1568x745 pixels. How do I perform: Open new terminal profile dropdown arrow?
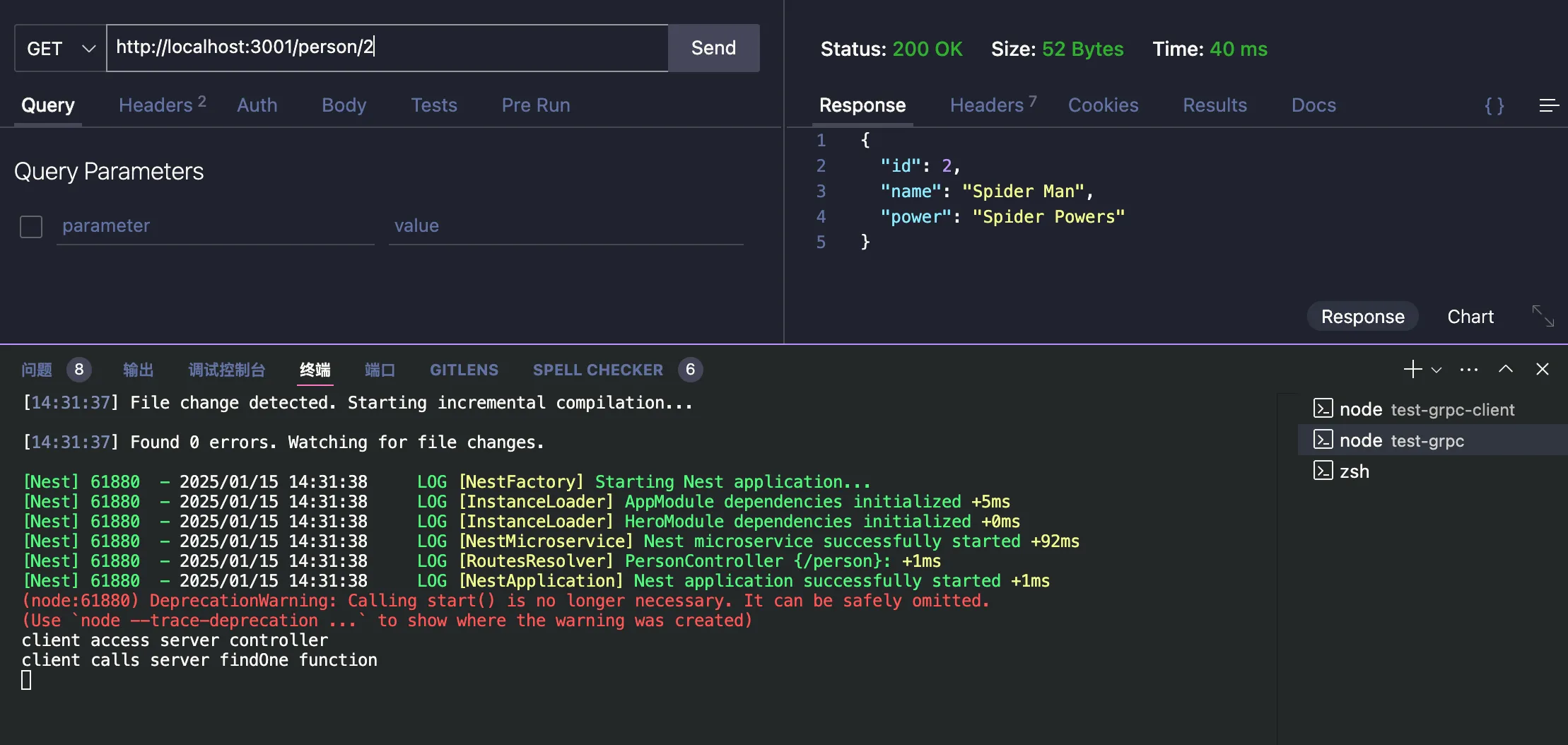pos(1436,369)
